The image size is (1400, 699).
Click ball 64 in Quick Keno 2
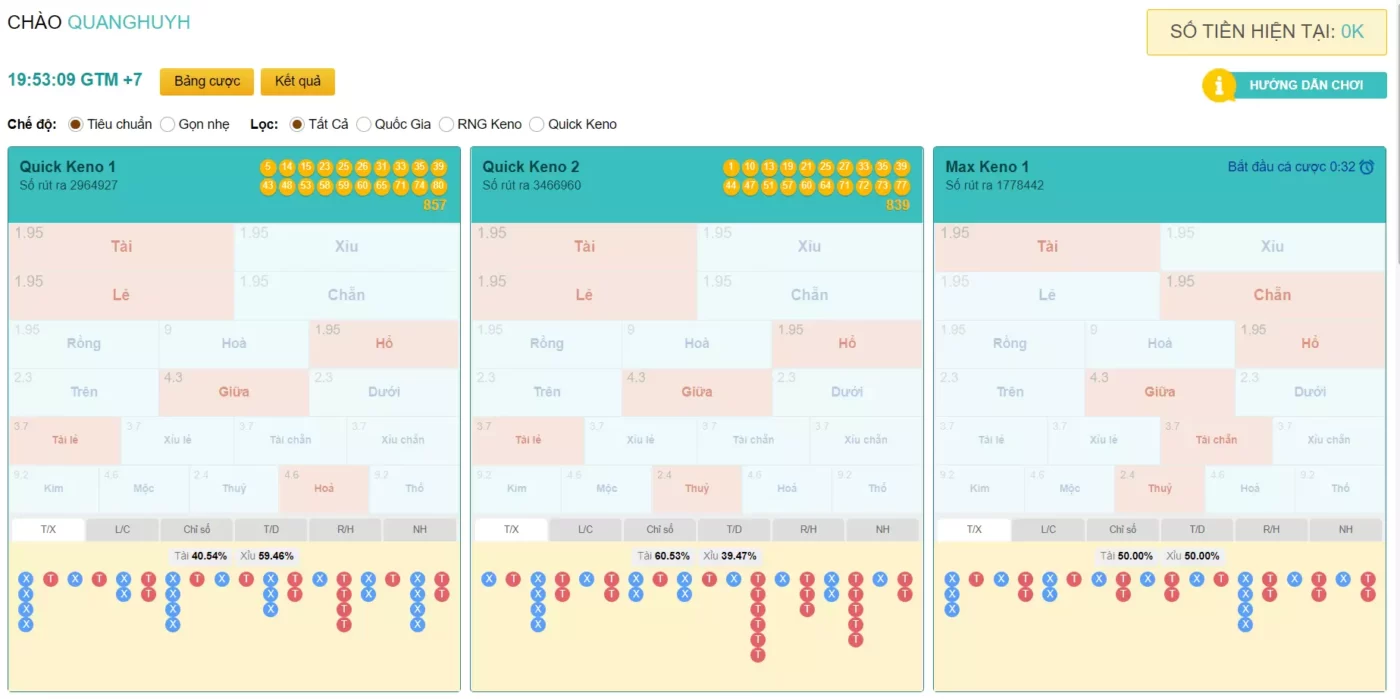(x=826, y=186)
